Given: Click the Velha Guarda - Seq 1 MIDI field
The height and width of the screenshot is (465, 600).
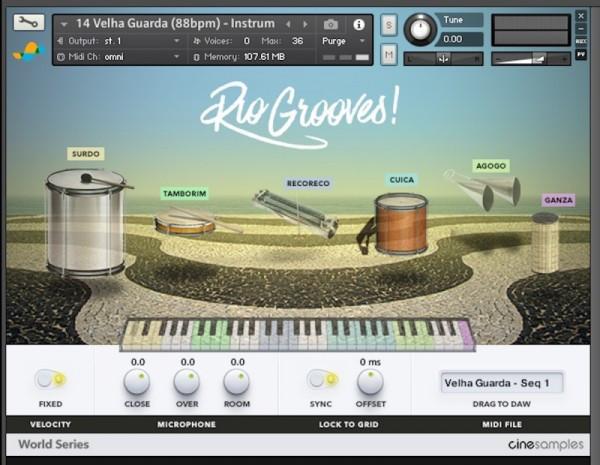Looking at the screenshot, I should [502, 383].
